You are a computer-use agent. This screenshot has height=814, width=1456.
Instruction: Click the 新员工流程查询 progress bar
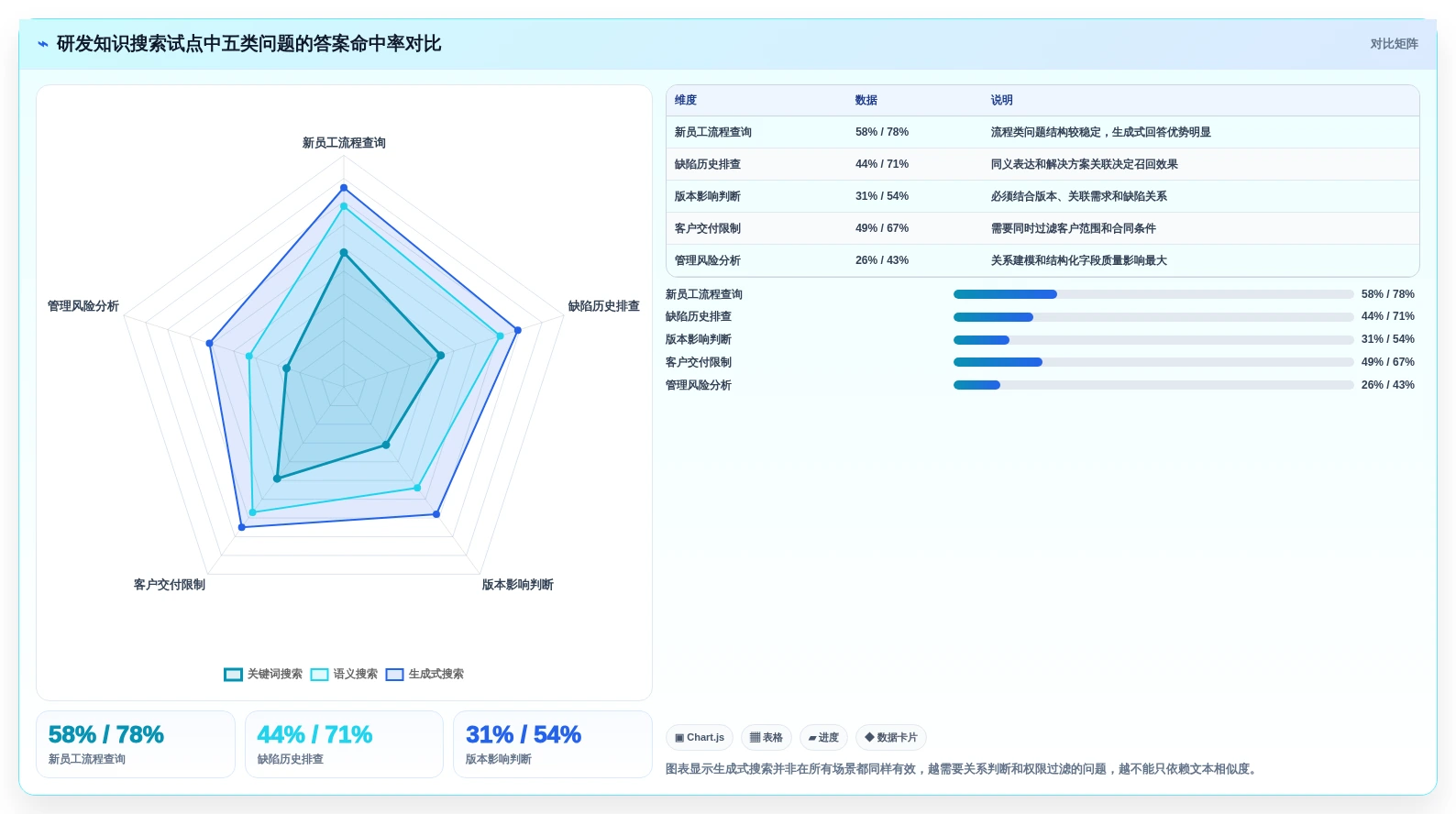pyautogui.click(x=1153, y=294)
